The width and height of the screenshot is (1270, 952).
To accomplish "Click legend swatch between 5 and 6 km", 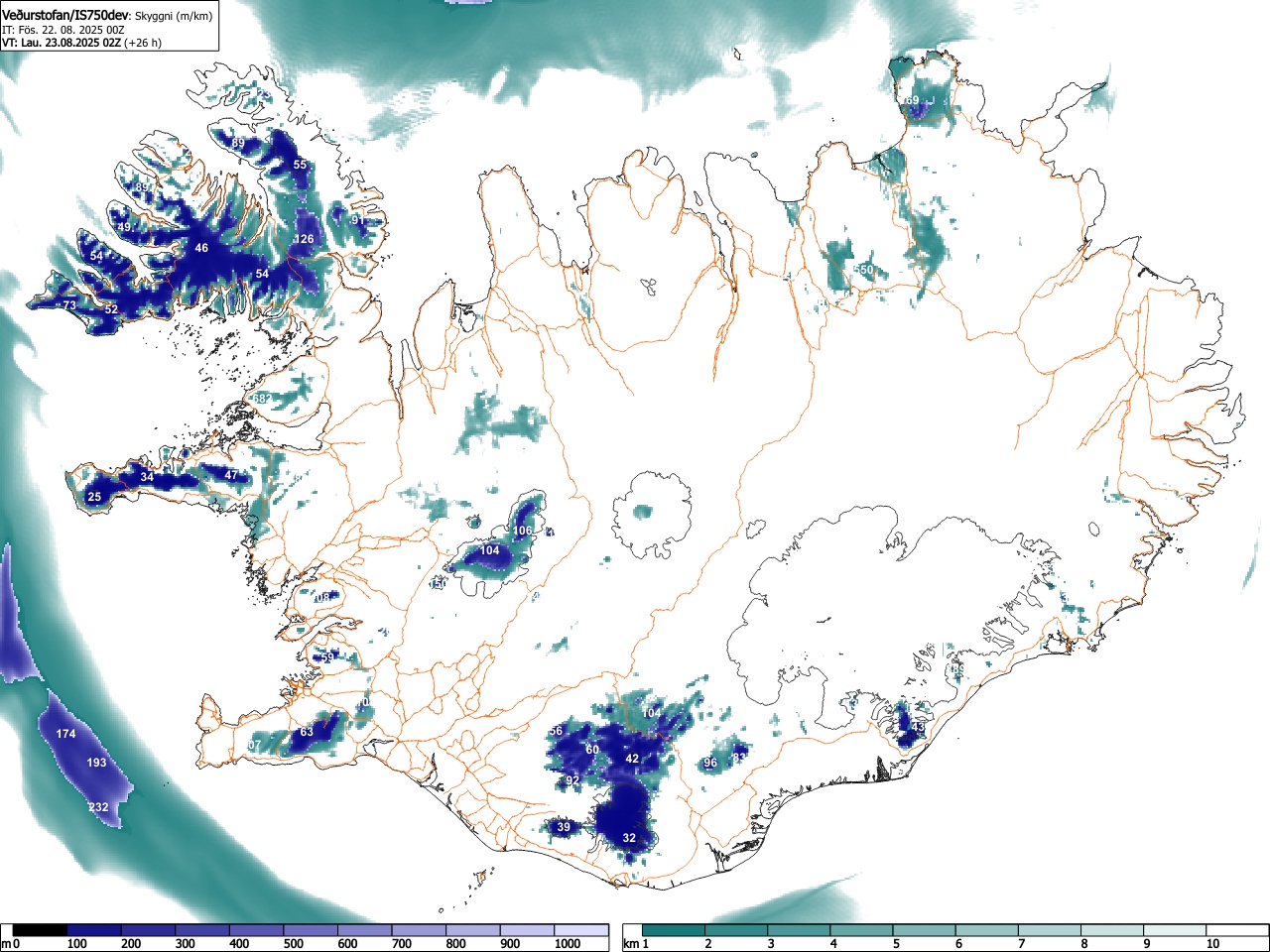I will click(x=924, y=930).
